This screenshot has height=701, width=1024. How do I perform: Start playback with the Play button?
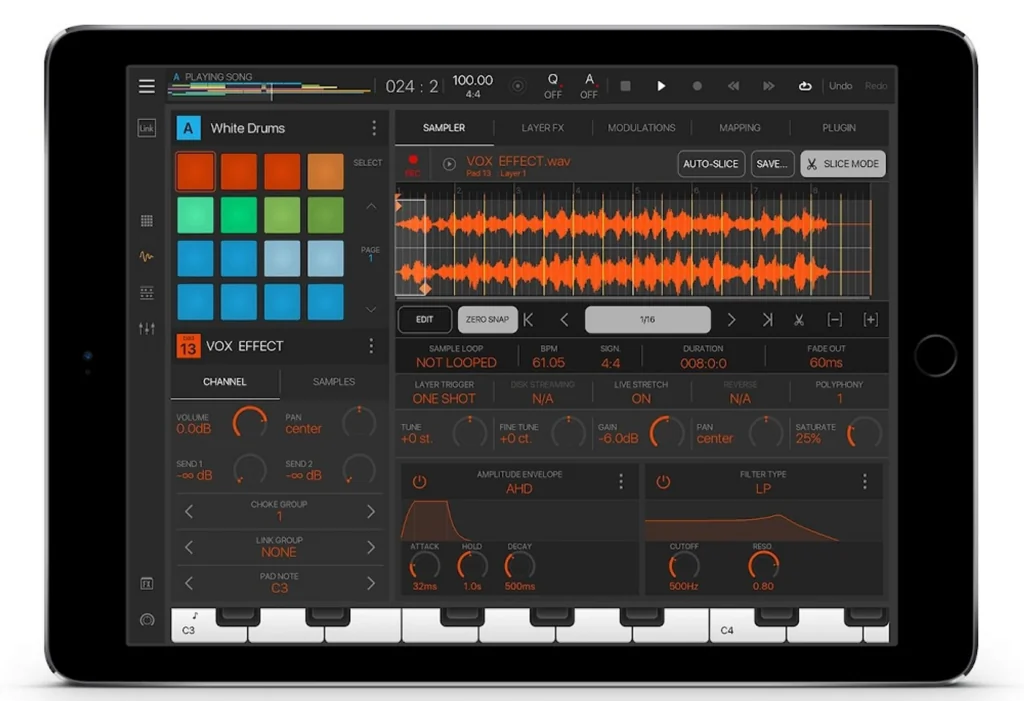coord(661,86)
